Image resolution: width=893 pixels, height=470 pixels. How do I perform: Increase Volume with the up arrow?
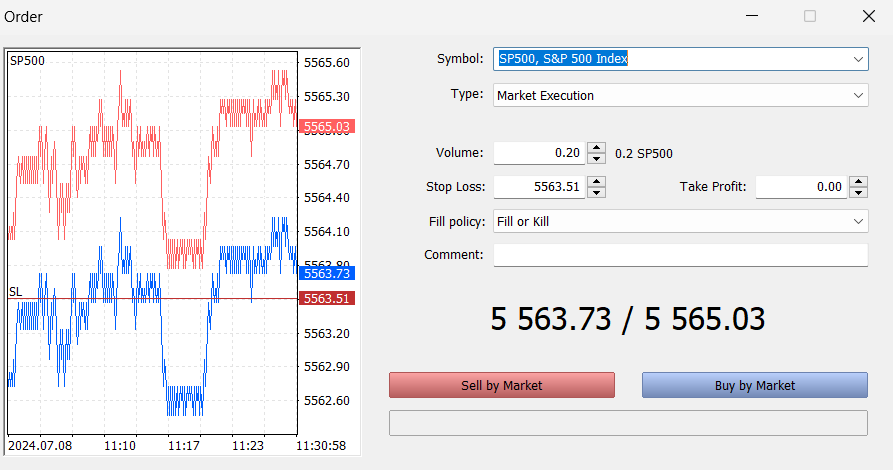coord(597,148)
